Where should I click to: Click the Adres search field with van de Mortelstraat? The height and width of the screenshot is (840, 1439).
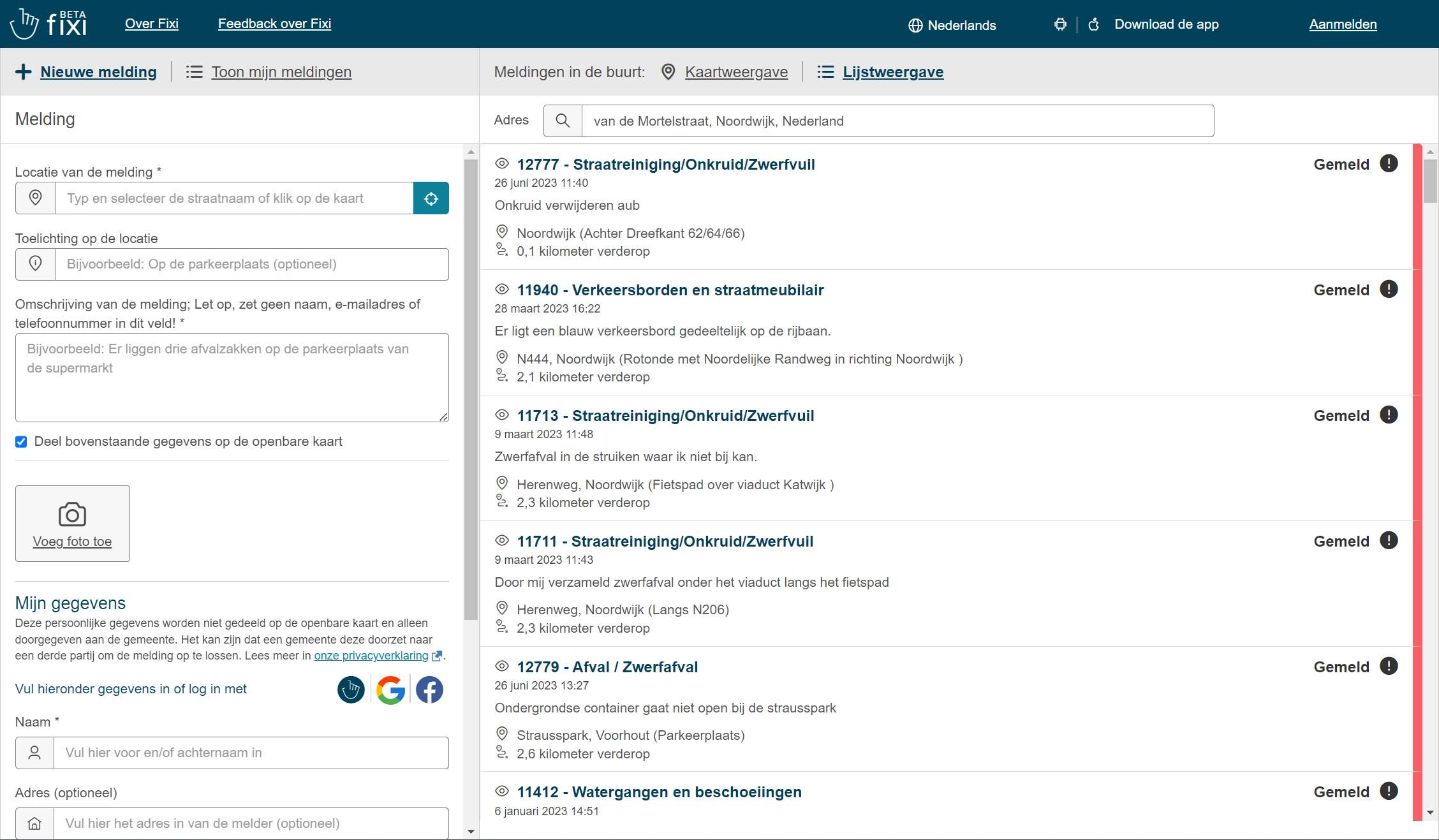(897, 121)
